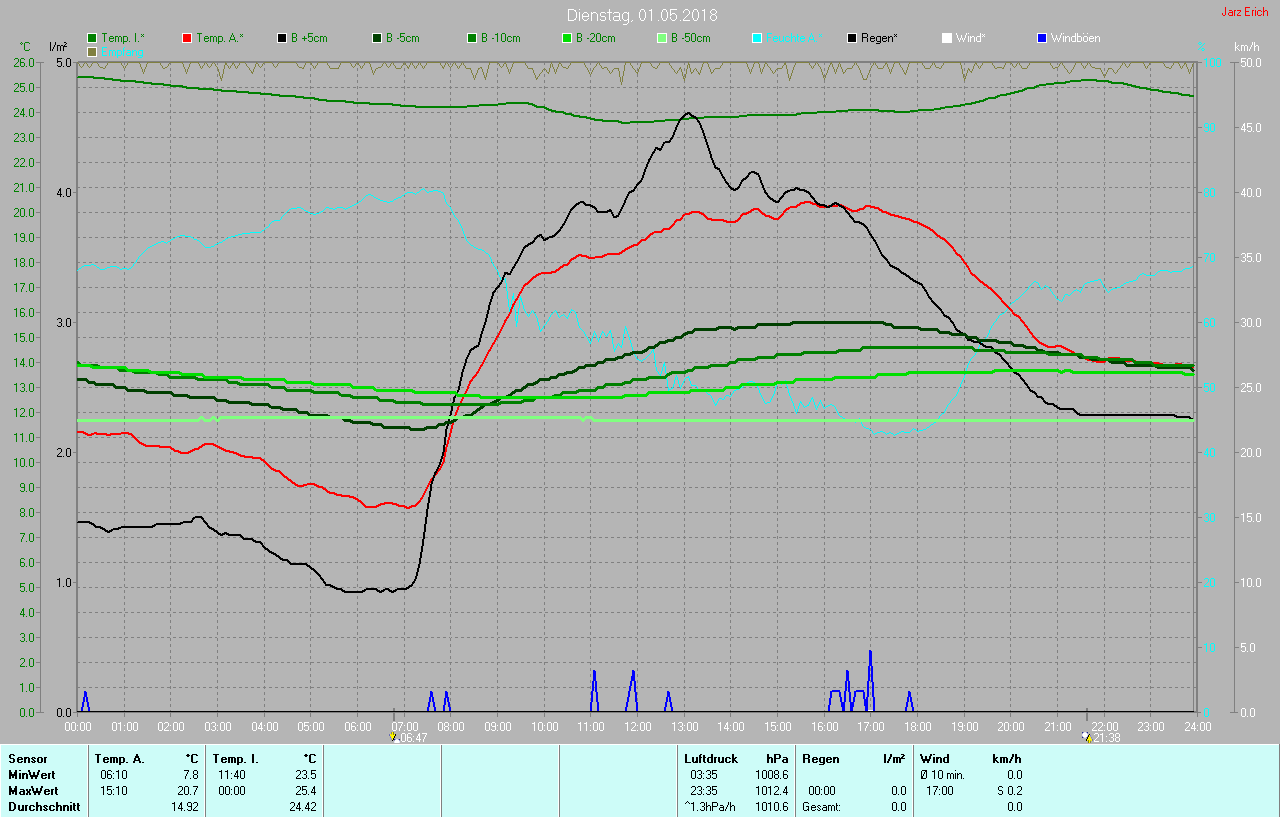Click the Jarz Erich author text
Screen dimensions: 1280x817
[1244, 13]
